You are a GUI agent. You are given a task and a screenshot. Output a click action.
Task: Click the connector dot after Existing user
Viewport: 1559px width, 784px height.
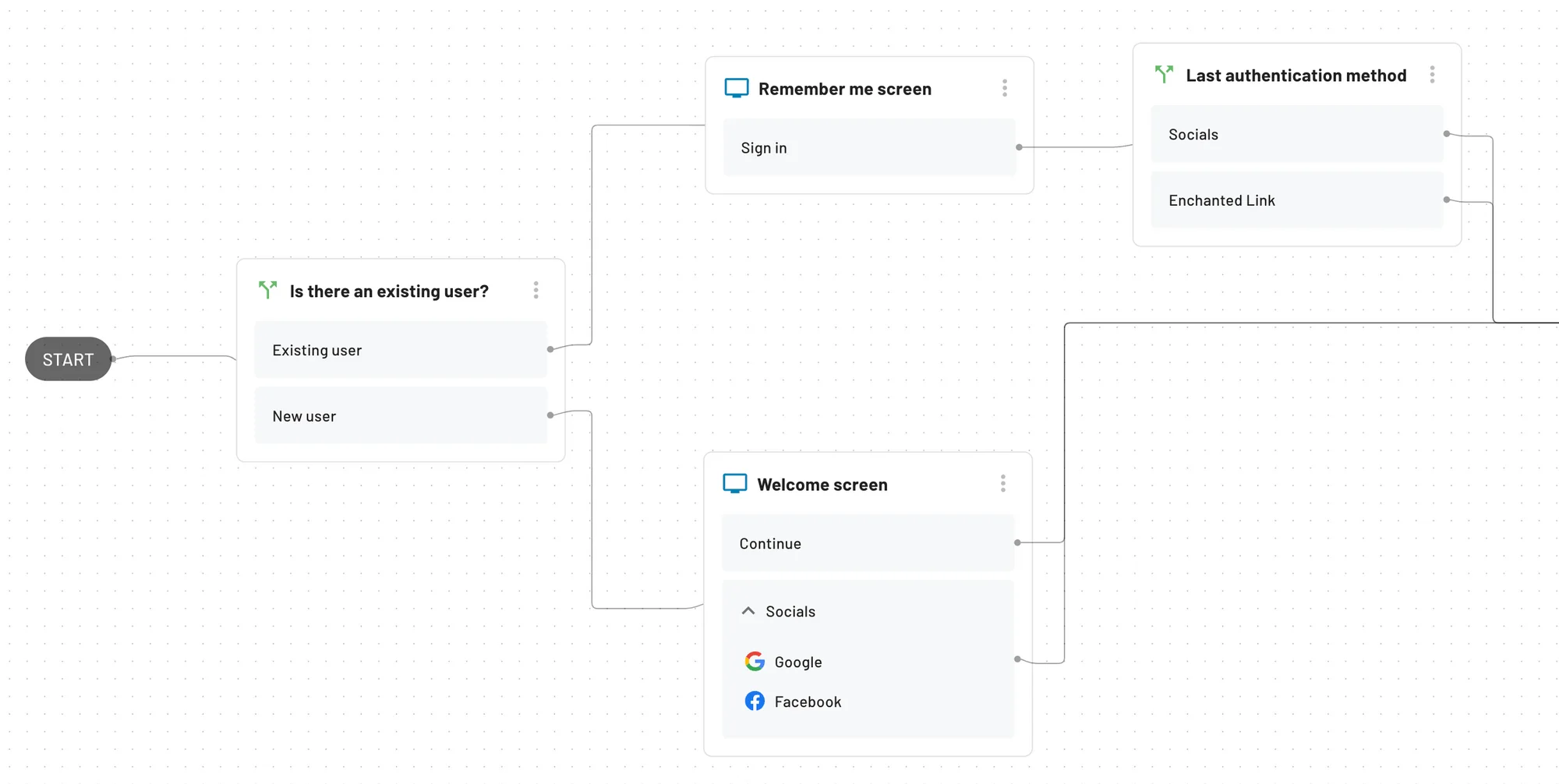[550, 349]
